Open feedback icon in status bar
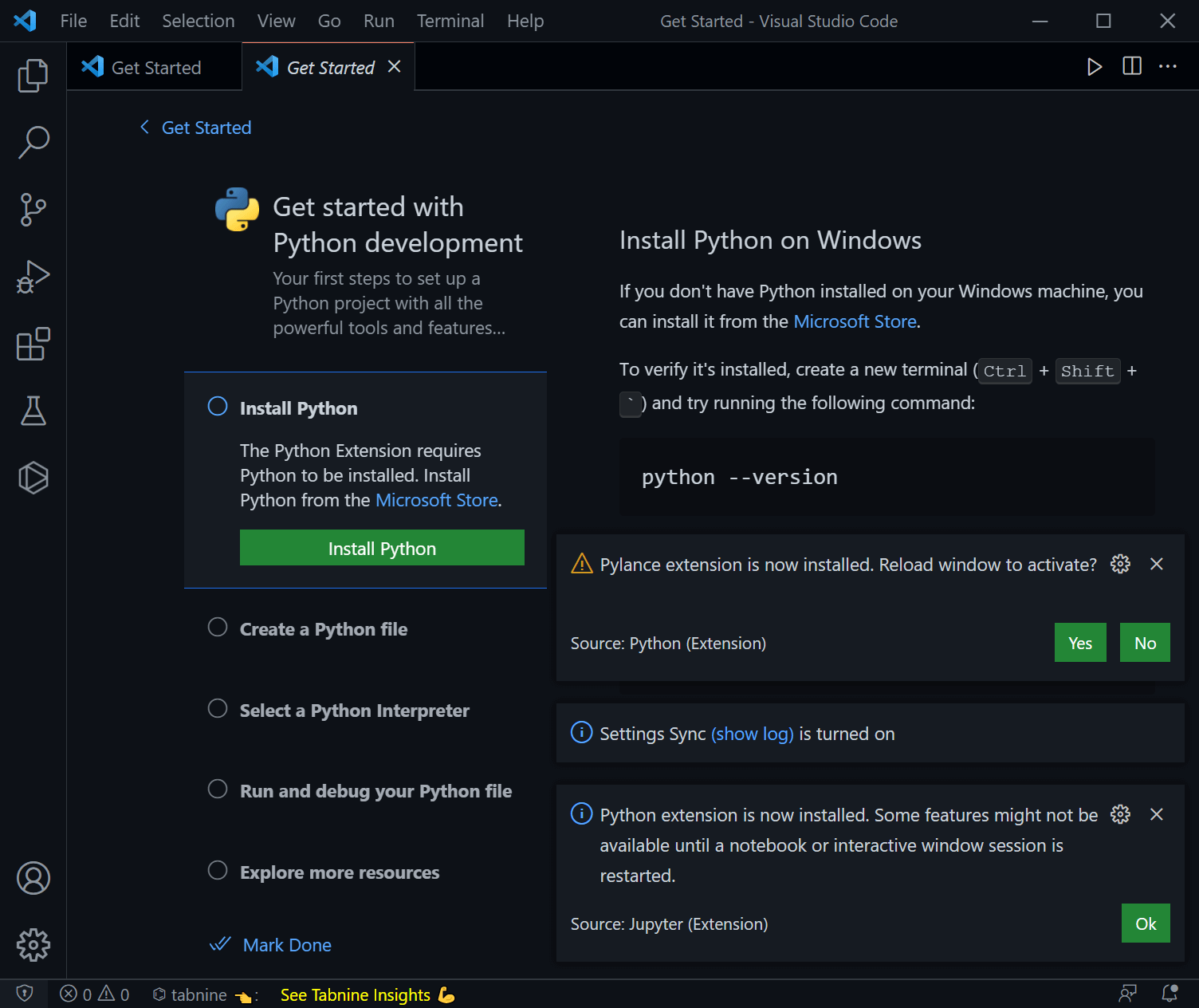Image resolution: width=1199 pixels, height=1008 pixels. click(x=1128, y=994)
